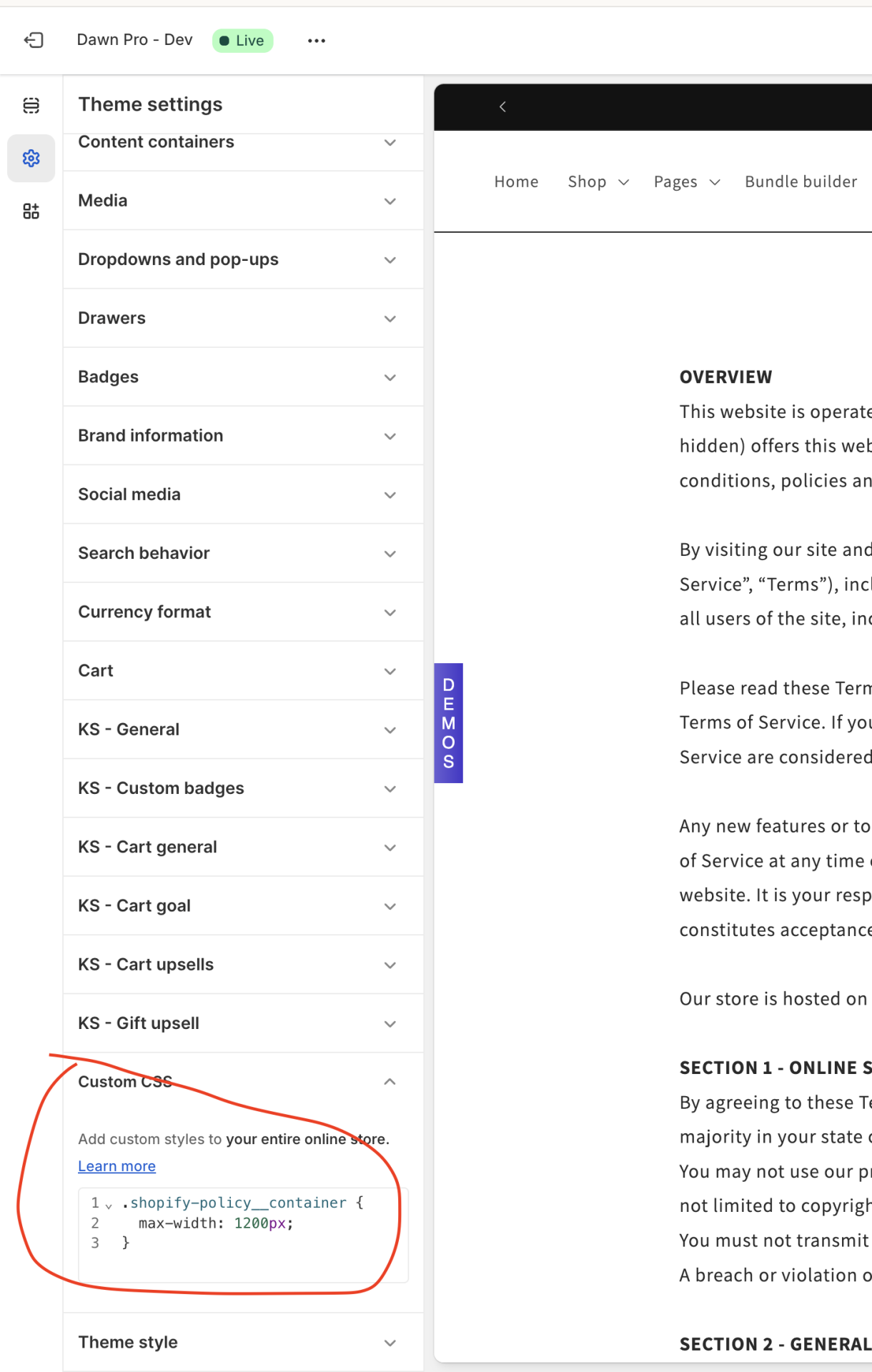Click the Bundle builder navigation link
The height and width of the screenshot is (1372, 872).
(801, 182)
